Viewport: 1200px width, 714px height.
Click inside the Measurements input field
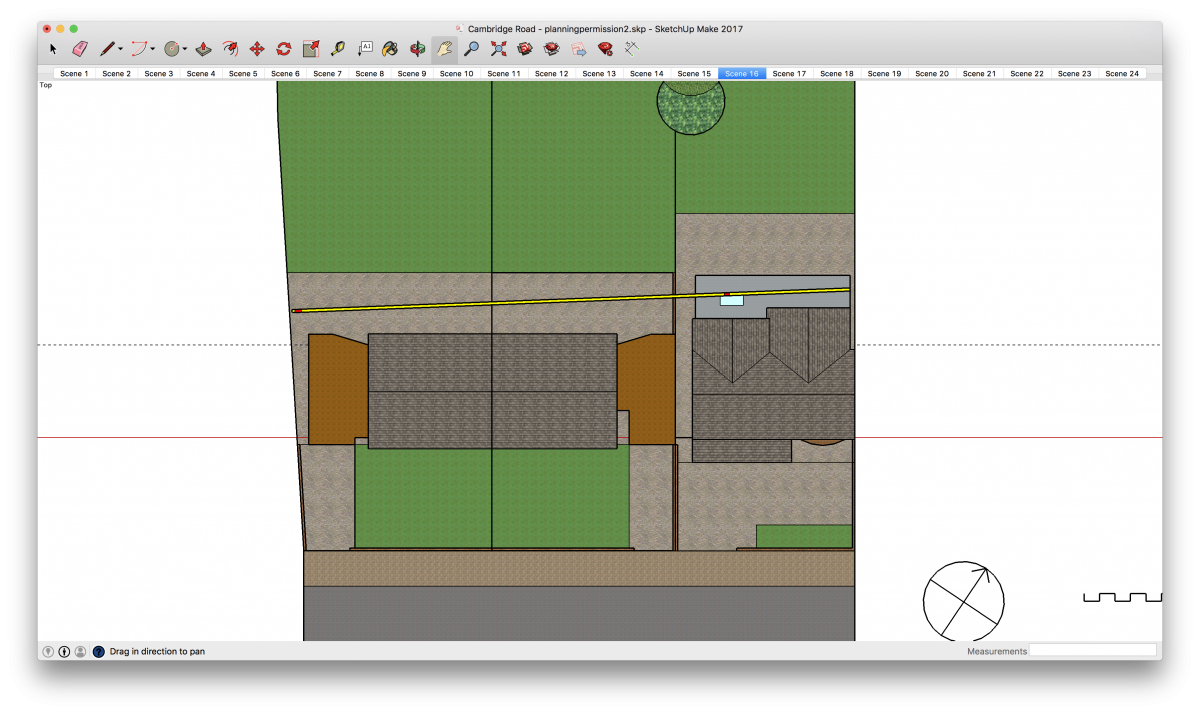[x=1093, y=650]
